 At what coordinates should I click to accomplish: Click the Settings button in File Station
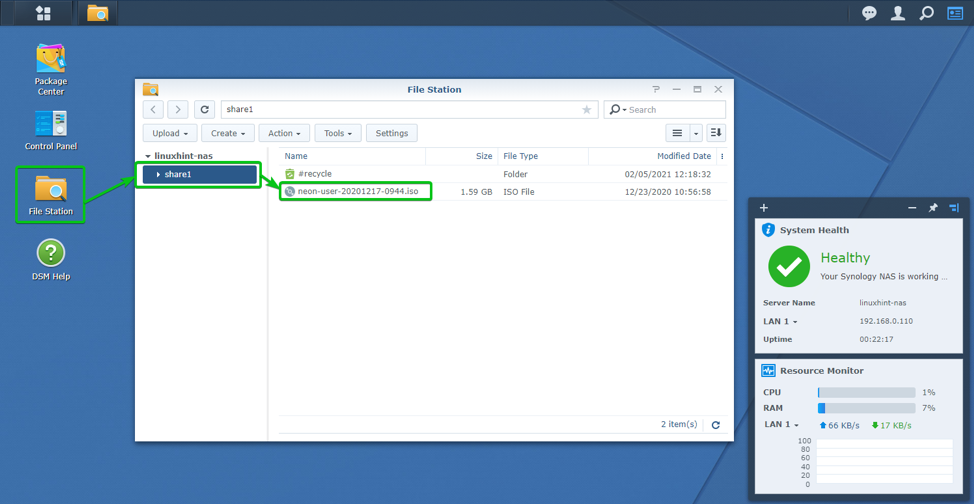(391, 133)
